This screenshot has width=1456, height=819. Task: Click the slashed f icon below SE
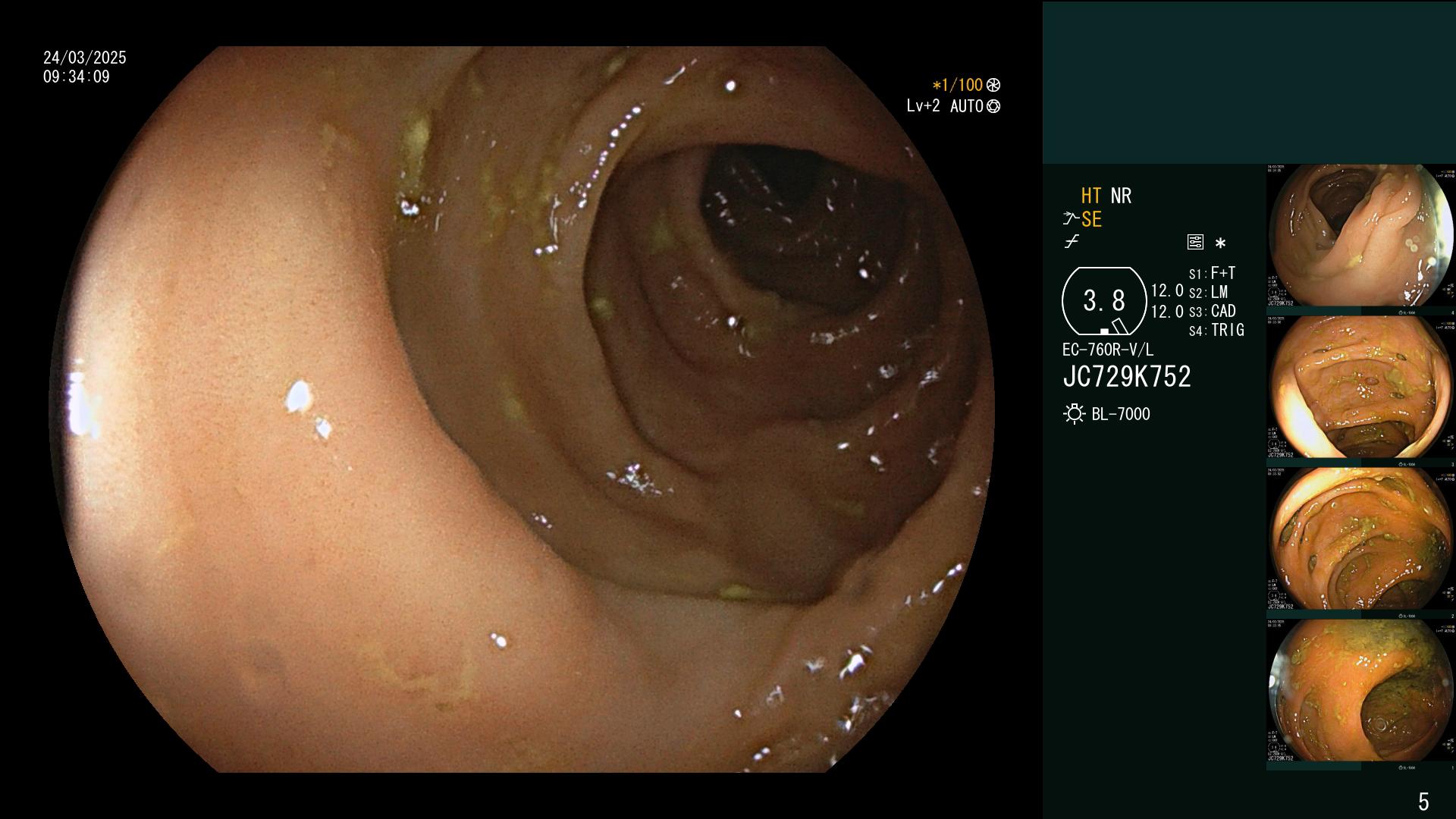pyautogui.click(x=1072, y=242)
